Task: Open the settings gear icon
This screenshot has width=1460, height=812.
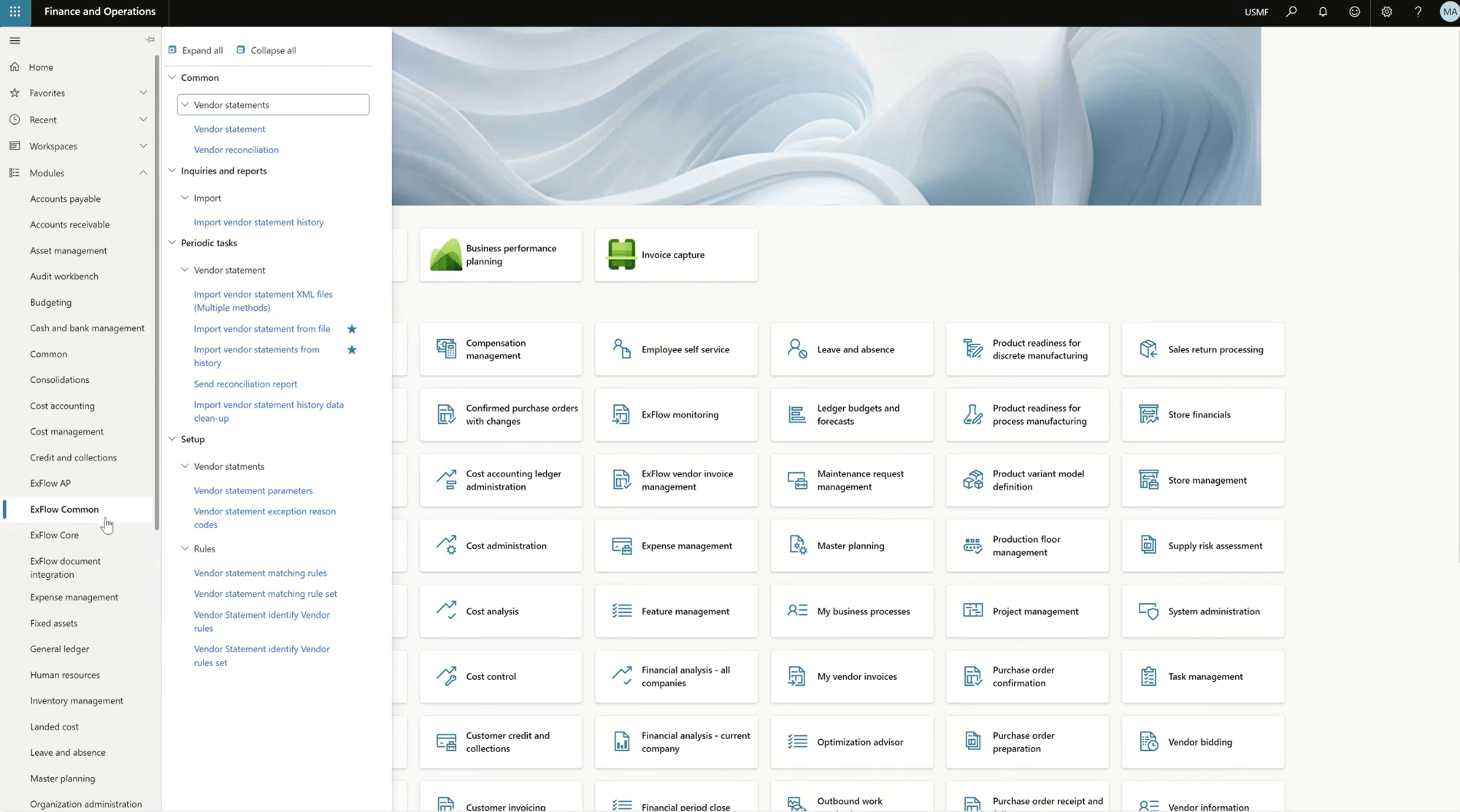Action: (1386, 12)
